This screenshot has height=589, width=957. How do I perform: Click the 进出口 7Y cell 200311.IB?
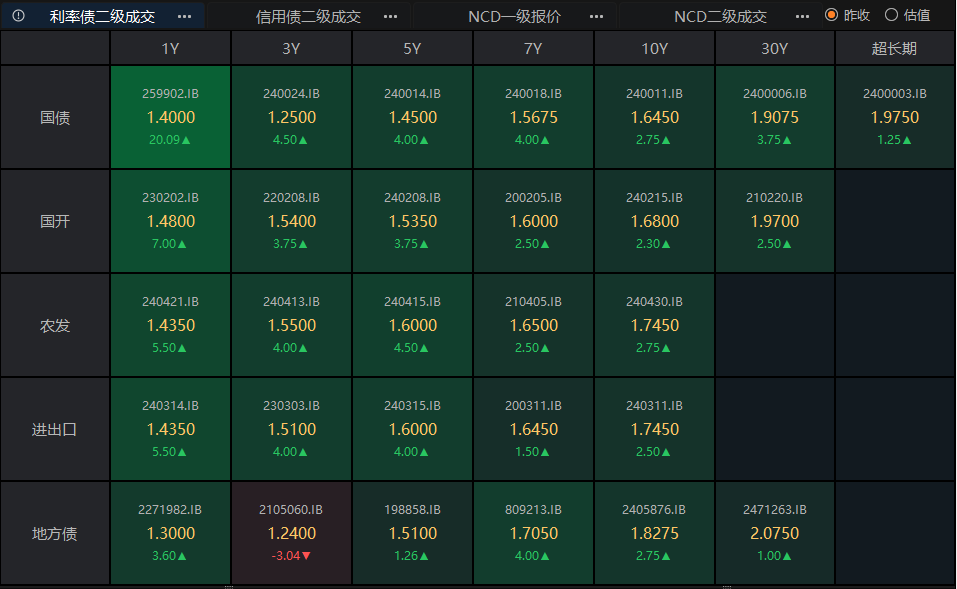533,429
